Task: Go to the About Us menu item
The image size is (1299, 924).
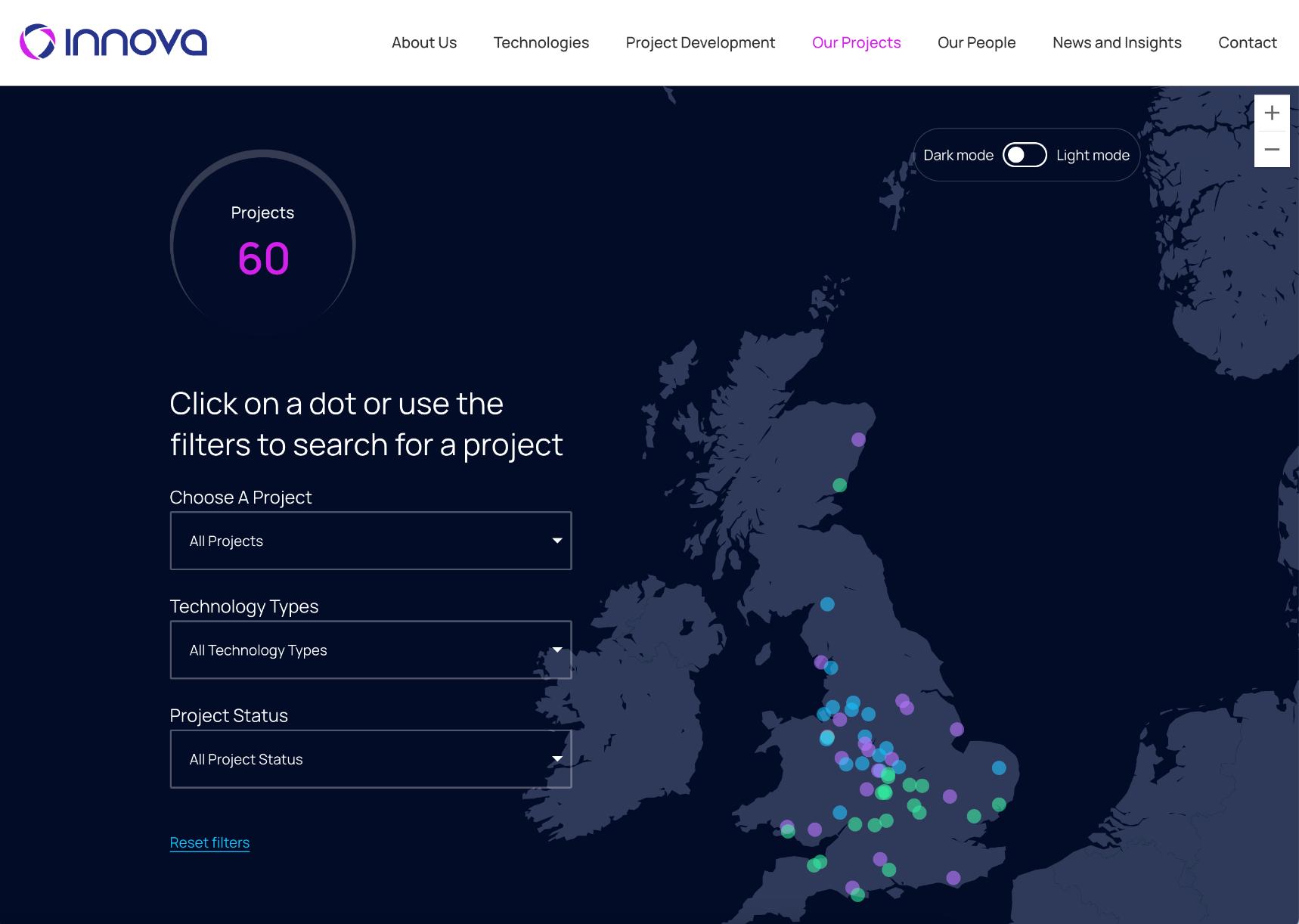Action: (424, 42)
